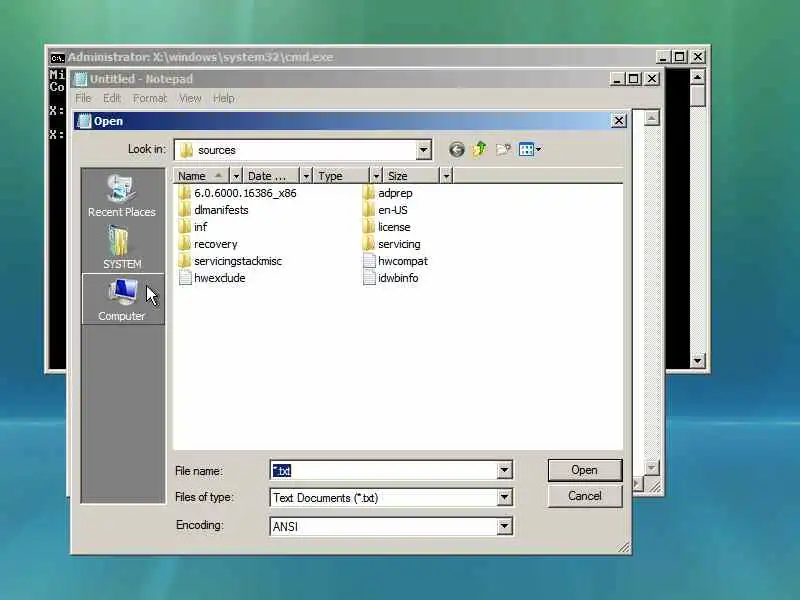This screenshot has height=600, width=800.
Task: Open Notepad's Help menu
Action: coord(223,98)
